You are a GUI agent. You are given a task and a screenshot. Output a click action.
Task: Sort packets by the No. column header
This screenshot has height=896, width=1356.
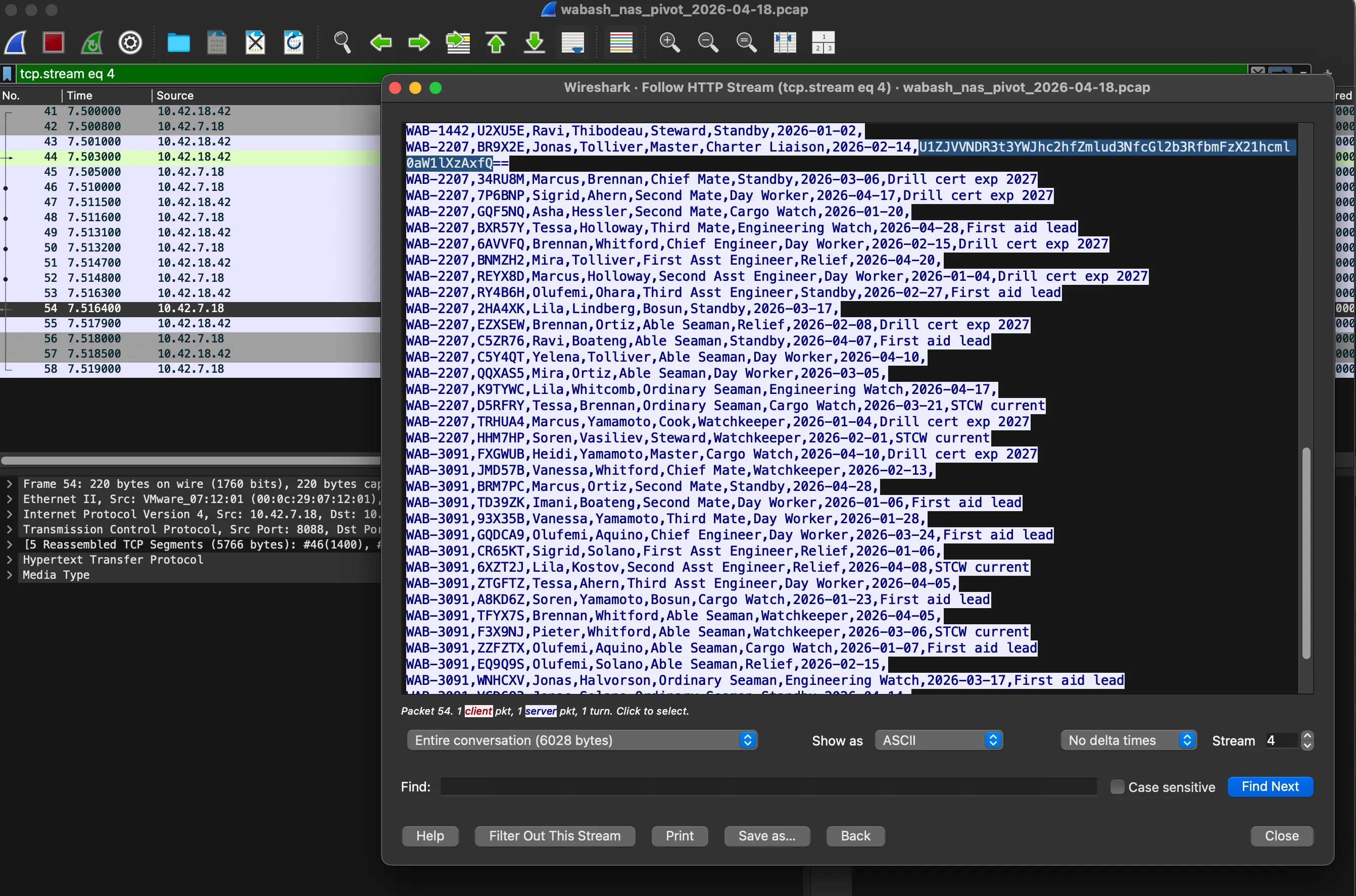tap(31, 95)
